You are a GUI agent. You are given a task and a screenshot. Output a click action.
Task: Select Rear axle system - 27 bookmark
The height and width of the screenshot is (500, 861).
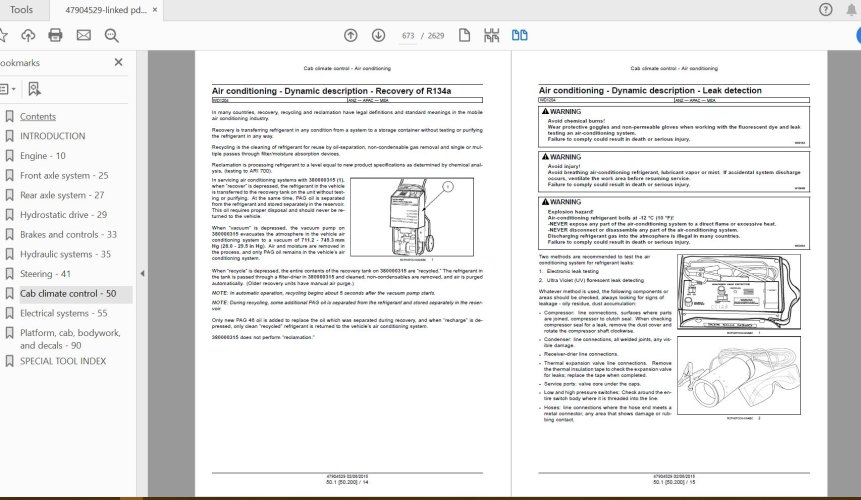[62, 195]
